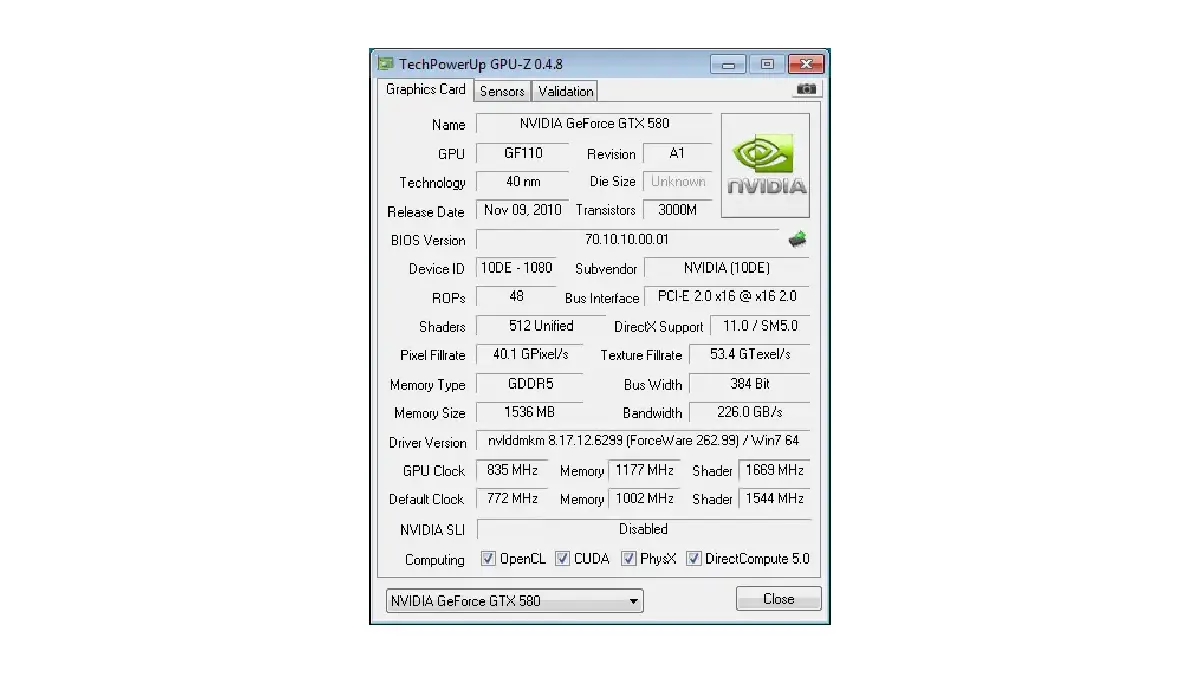Open the NVIDIA GeForce GTX 580 dropdown

[x=514, y=601]
